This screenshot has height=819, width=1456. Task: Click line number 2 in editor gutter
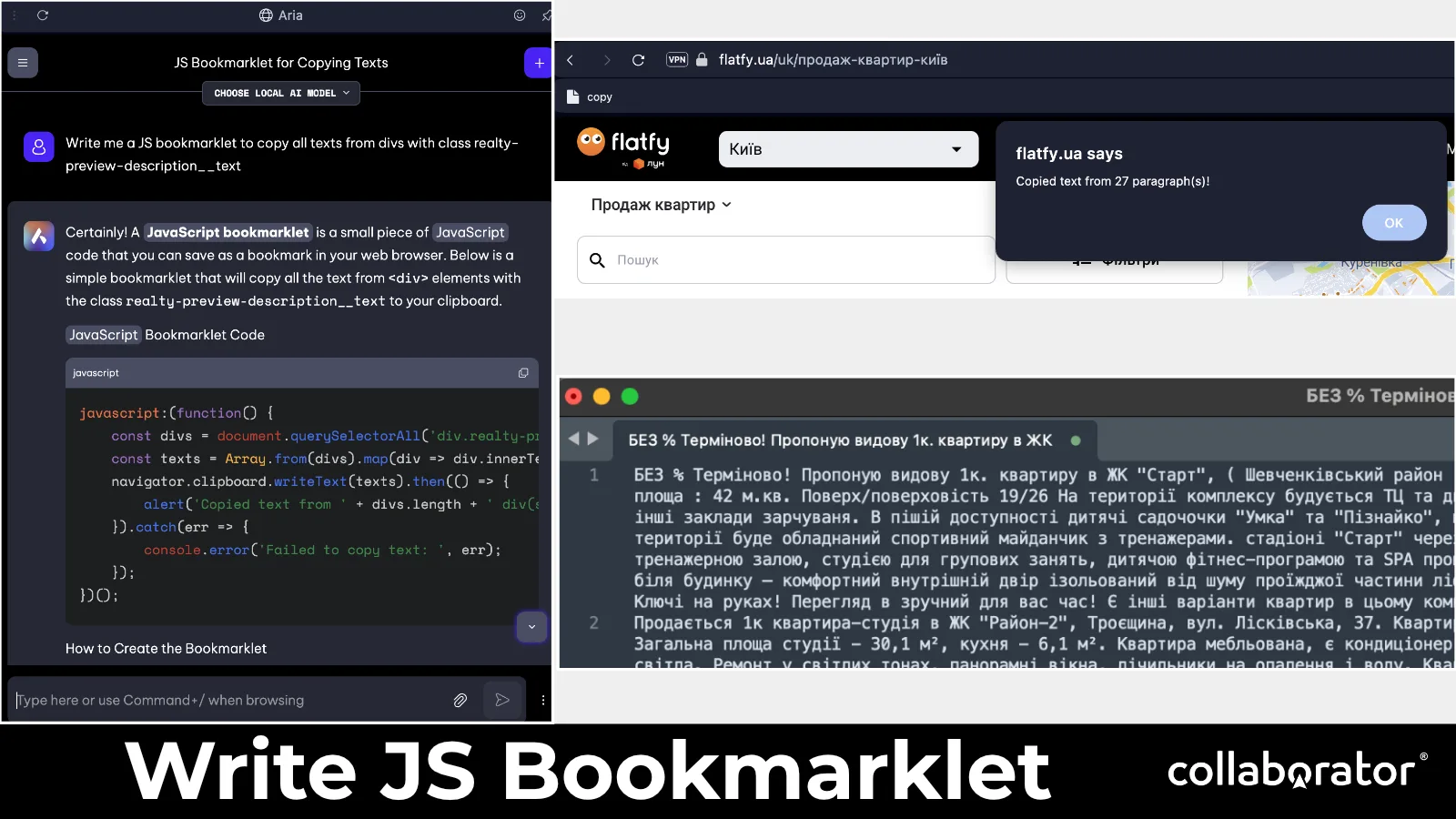pyautogui.click(x=594, y=623)
